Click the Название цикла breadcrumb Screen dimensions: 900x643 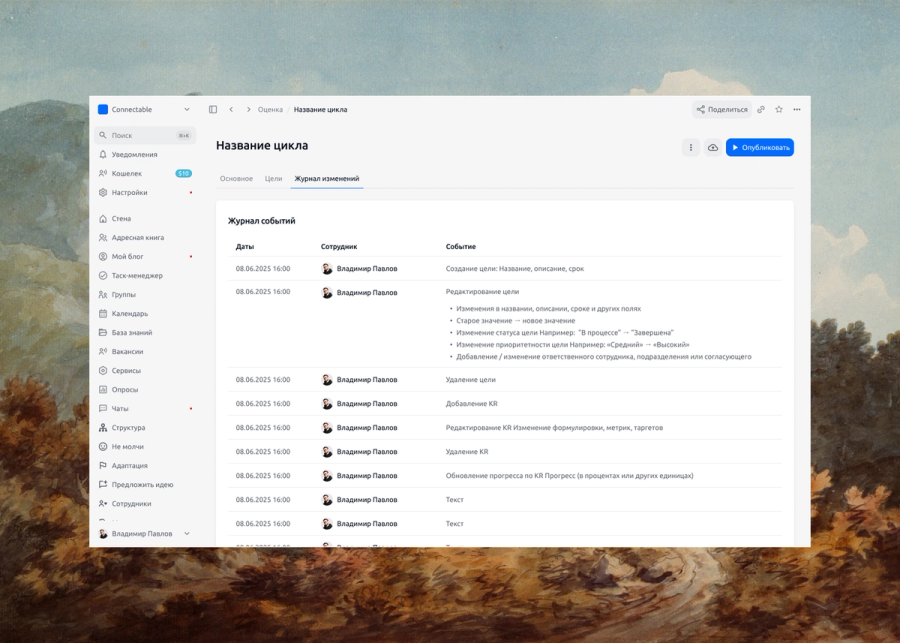click(x=320, y=109)
